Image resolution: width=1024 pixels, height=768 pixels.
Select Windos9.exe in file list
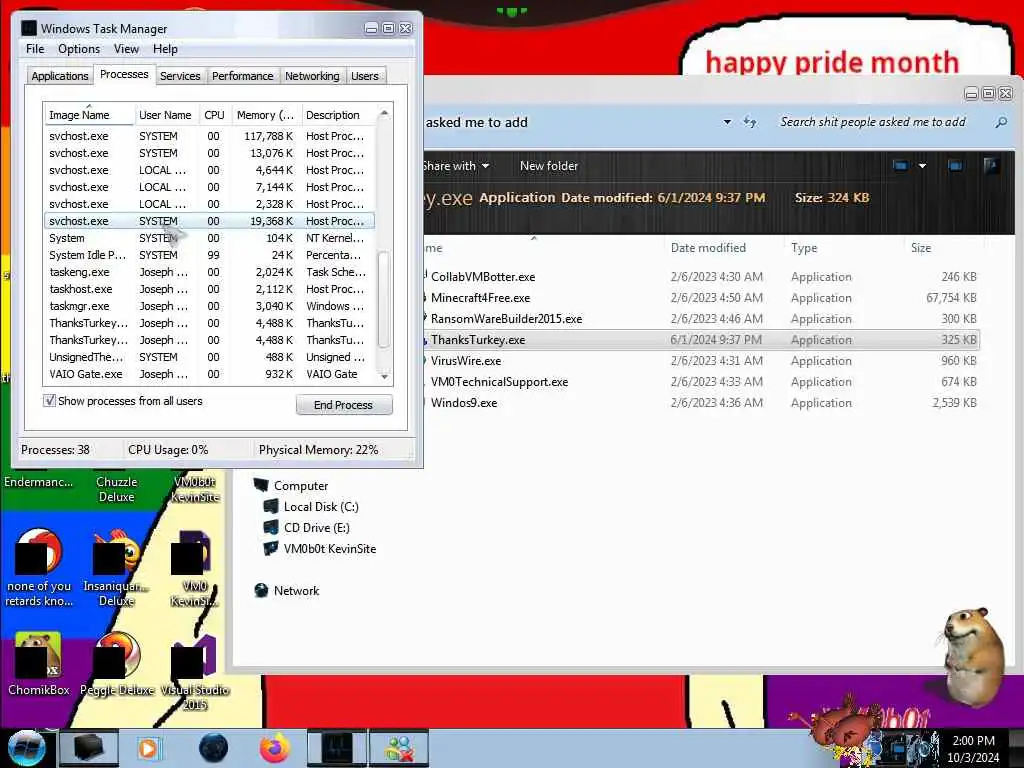[700, 402]
